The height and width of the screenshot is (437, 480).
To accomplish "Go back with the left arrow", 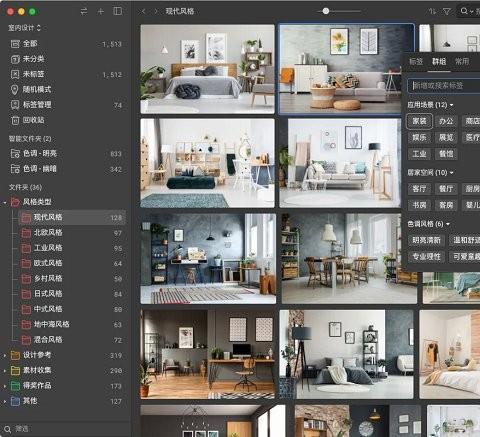I will [143, 11].
